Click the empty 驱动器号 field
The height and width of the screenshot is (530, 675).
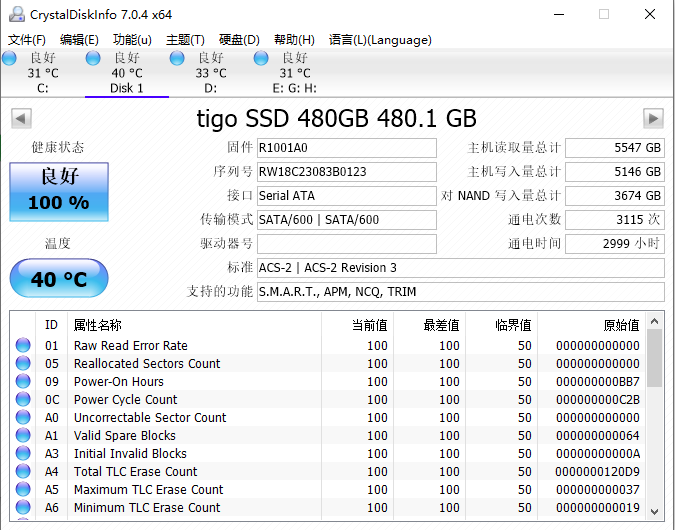[x=347, y=244]
